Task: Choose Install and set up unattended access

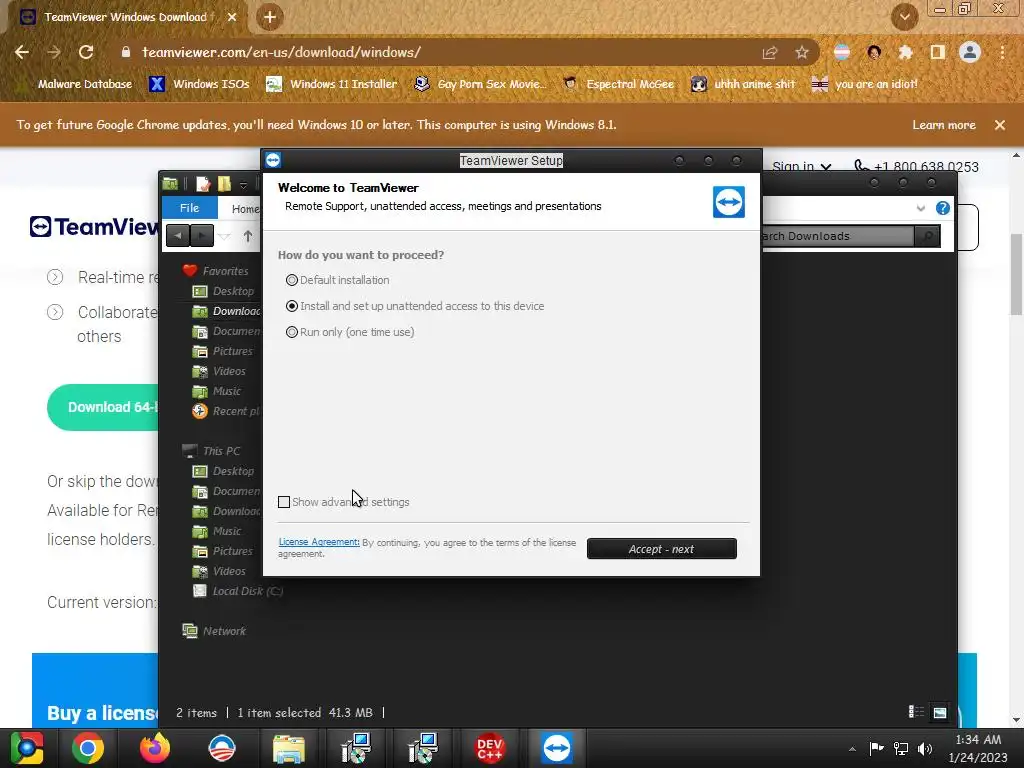Action: point(415,306)
